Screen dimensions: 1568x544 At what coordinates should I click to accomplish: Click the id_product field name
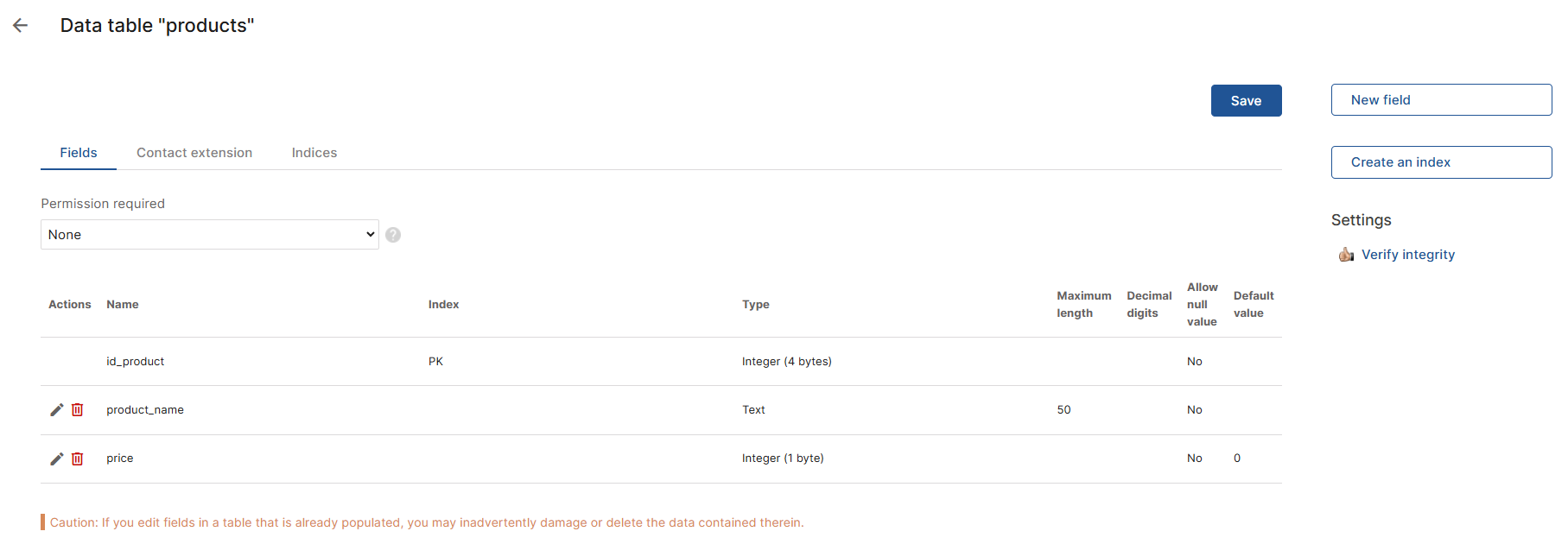pyautogui.click(x=136, y=362)
